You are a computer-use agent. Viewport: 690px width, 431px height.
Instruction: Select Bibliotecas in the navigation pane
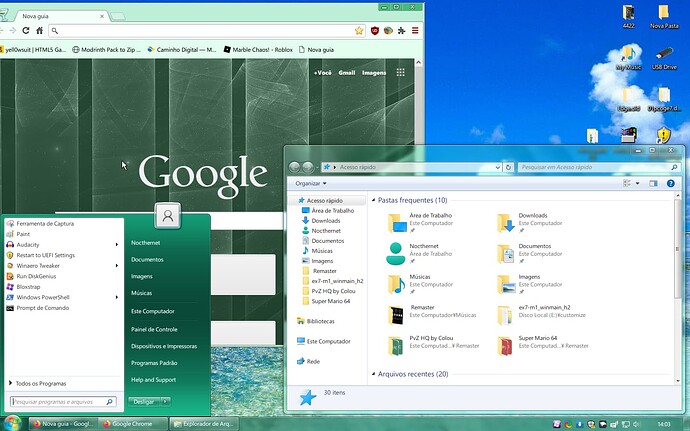tap(316, 321)
